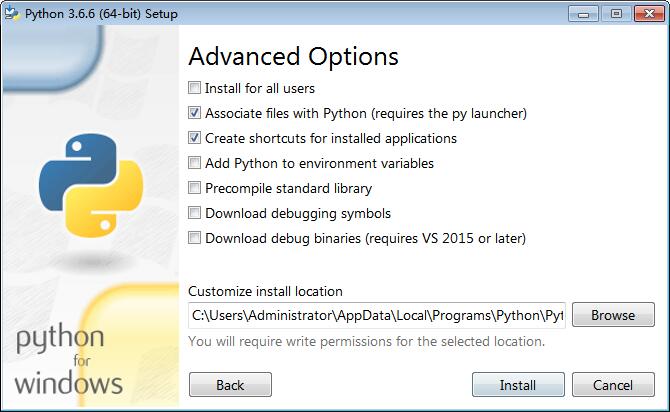Image resolution: width=670 pixels, height=412 pixels.
Task: Start installation with the Install button
Action: [518, 385]
